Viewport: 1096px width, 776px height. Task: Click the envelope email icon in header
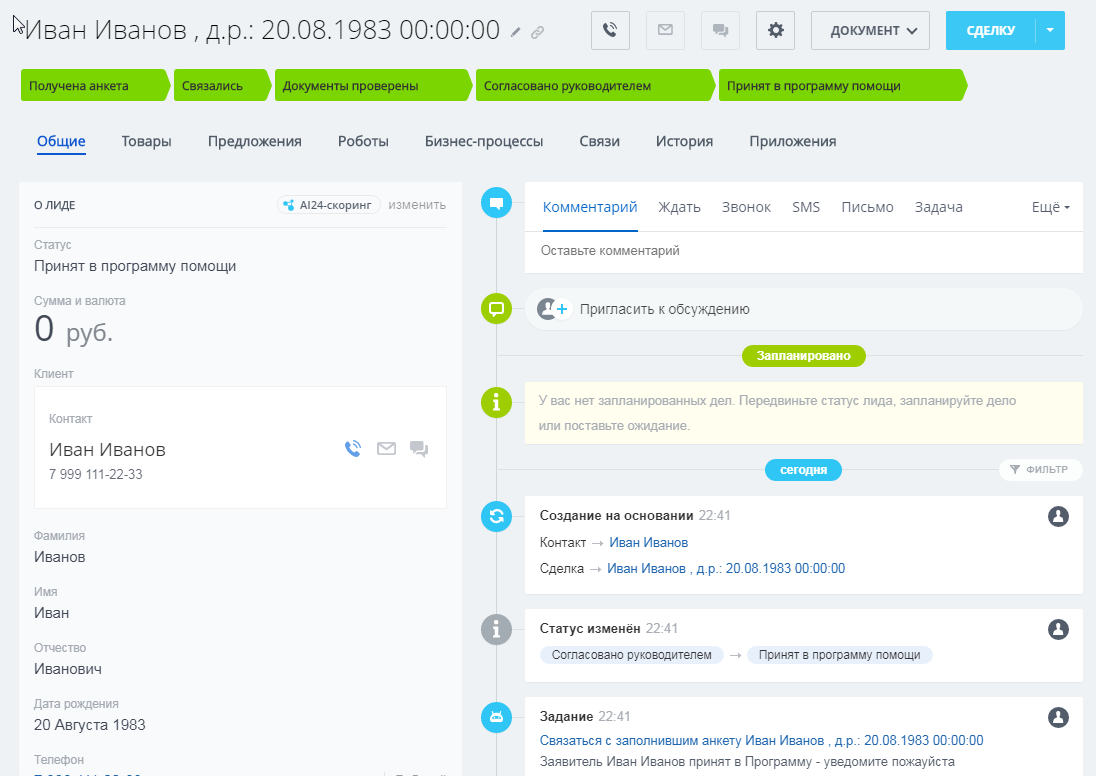coord(665,31)
